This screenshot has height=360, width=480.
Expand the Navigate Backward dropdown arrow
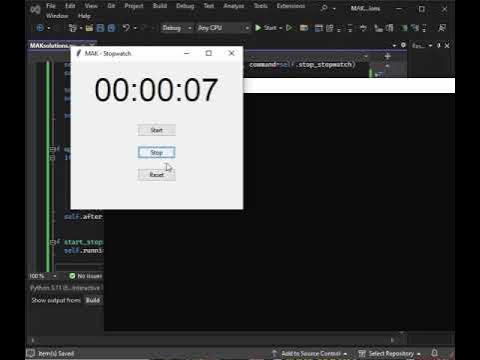click(x=49, y=28)
